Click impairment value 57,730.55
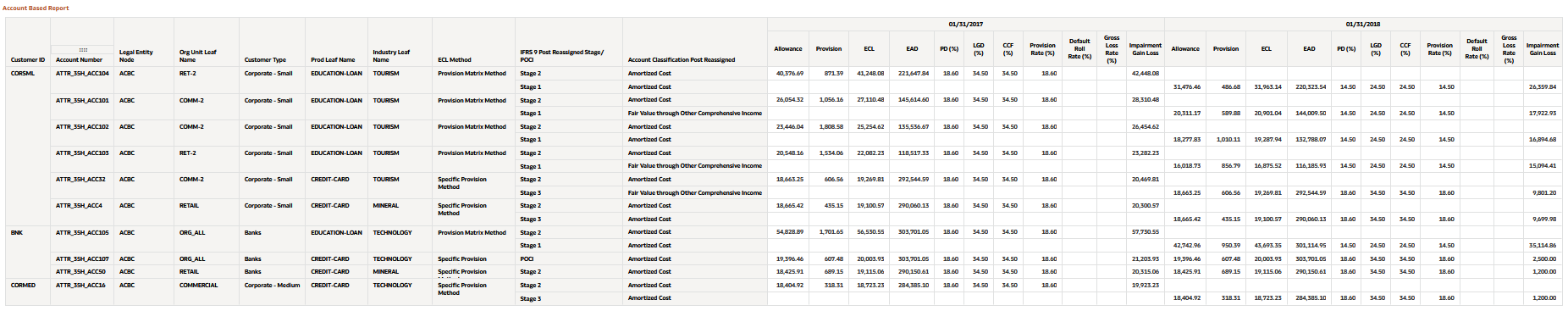 1146,232
